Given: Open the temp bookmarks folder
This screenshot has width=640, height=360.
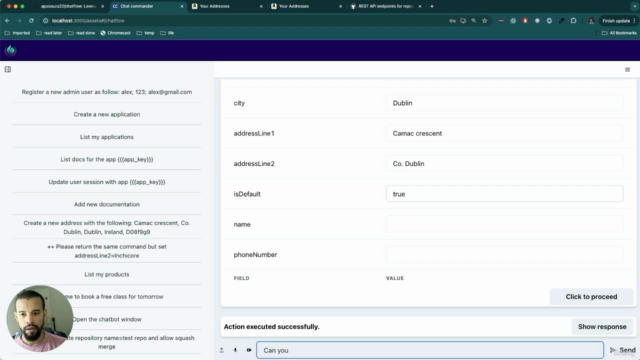Looking at the screenshot, I should [145, 33].
